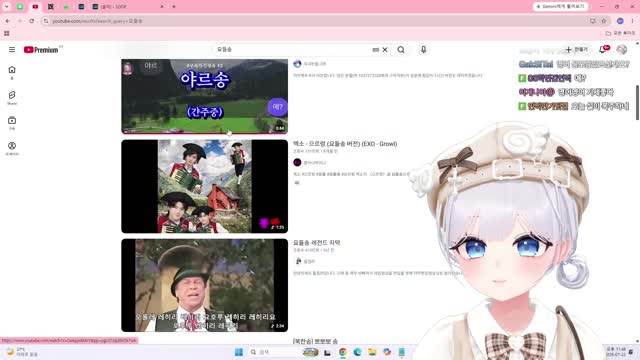Switch to the YouTube tab
The height and width of the screenshot is (360, 640).
pos(35,7)
